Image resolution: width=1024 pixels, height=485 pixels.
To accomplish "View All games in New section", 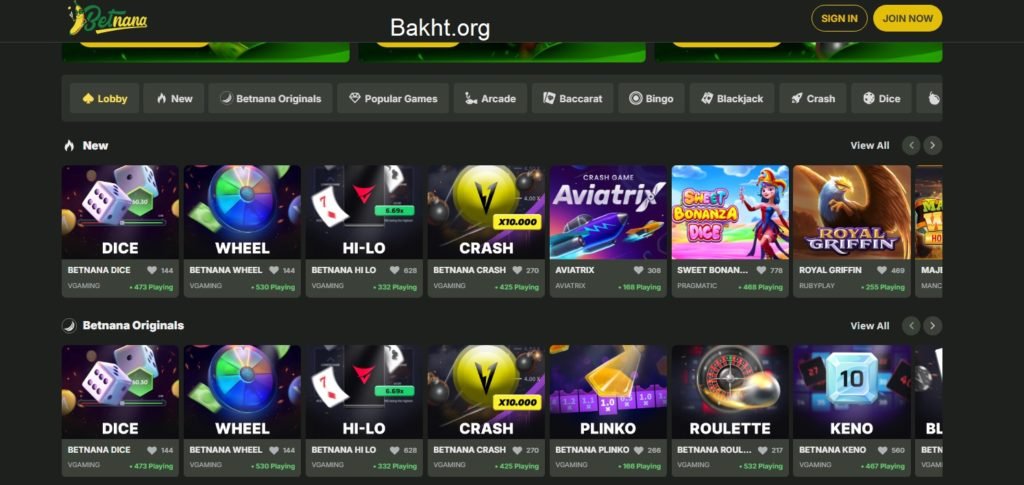I will 870,146.
